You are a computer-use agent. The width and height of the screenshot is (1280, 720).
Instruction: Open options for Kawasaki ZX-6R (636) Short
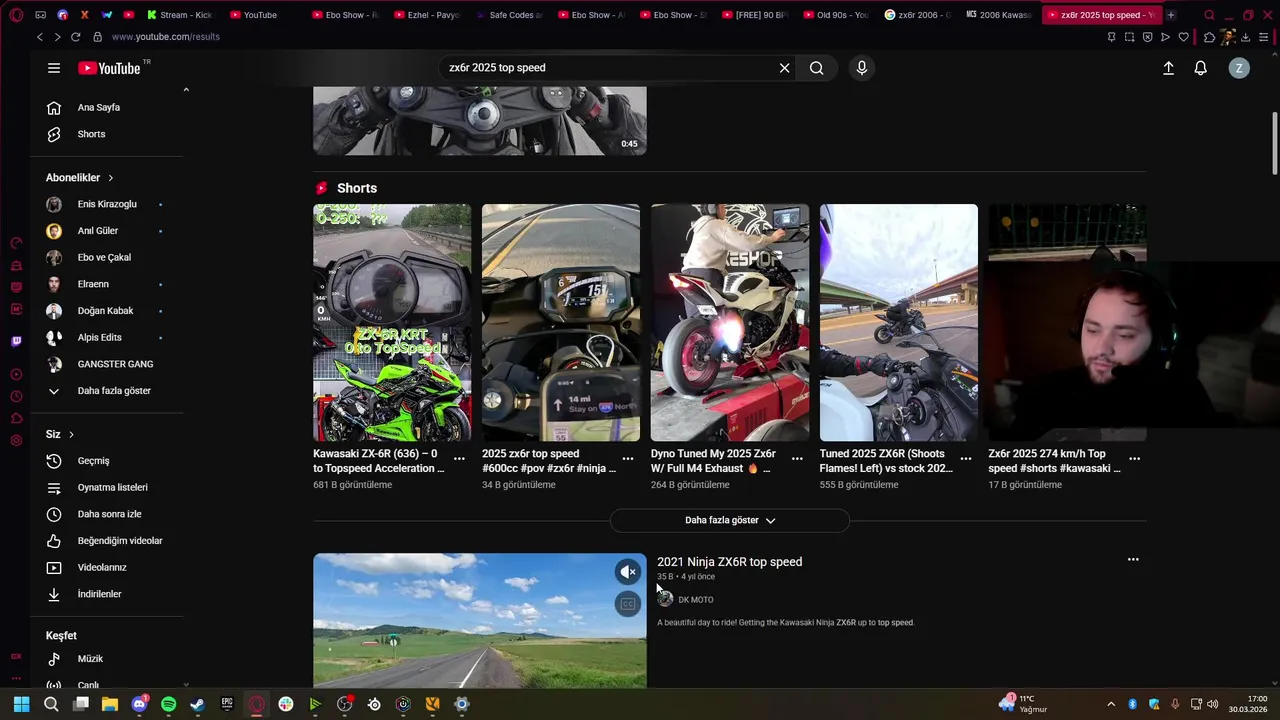click(x=459, y=459)
